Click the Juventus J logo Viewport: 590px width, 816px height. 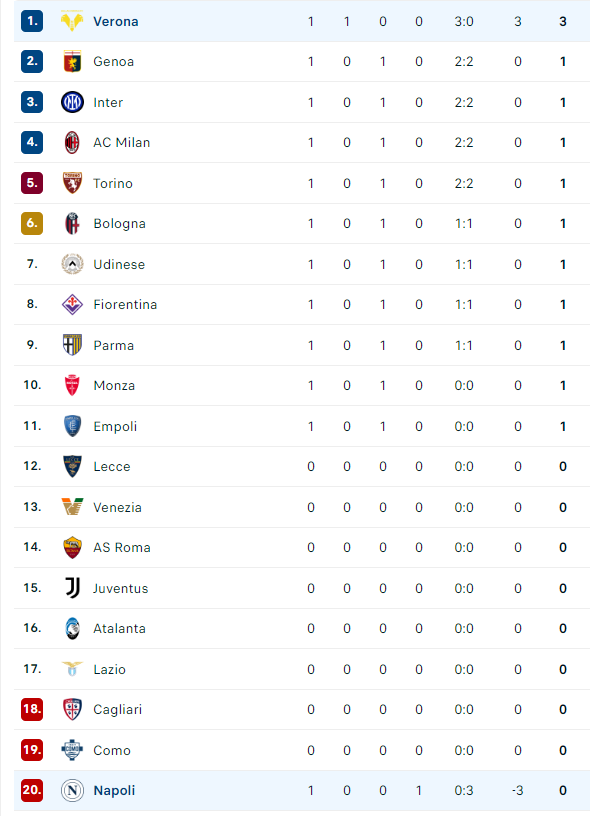pyautogui.click(x=72, y=588)
